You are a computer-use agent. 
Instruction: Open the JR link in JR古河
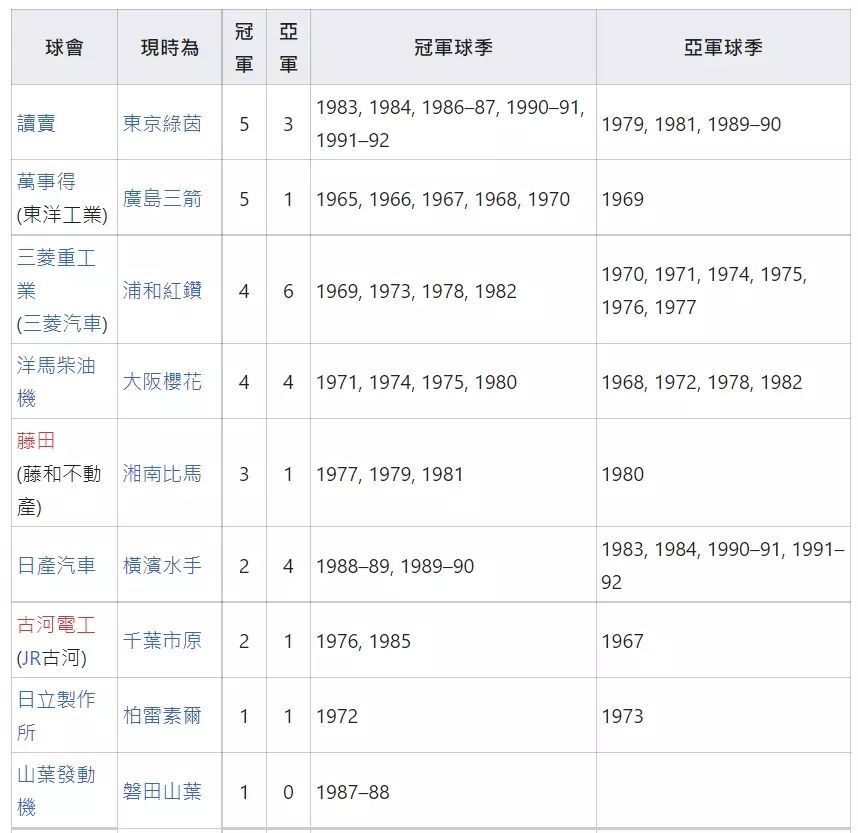(32, 657)
